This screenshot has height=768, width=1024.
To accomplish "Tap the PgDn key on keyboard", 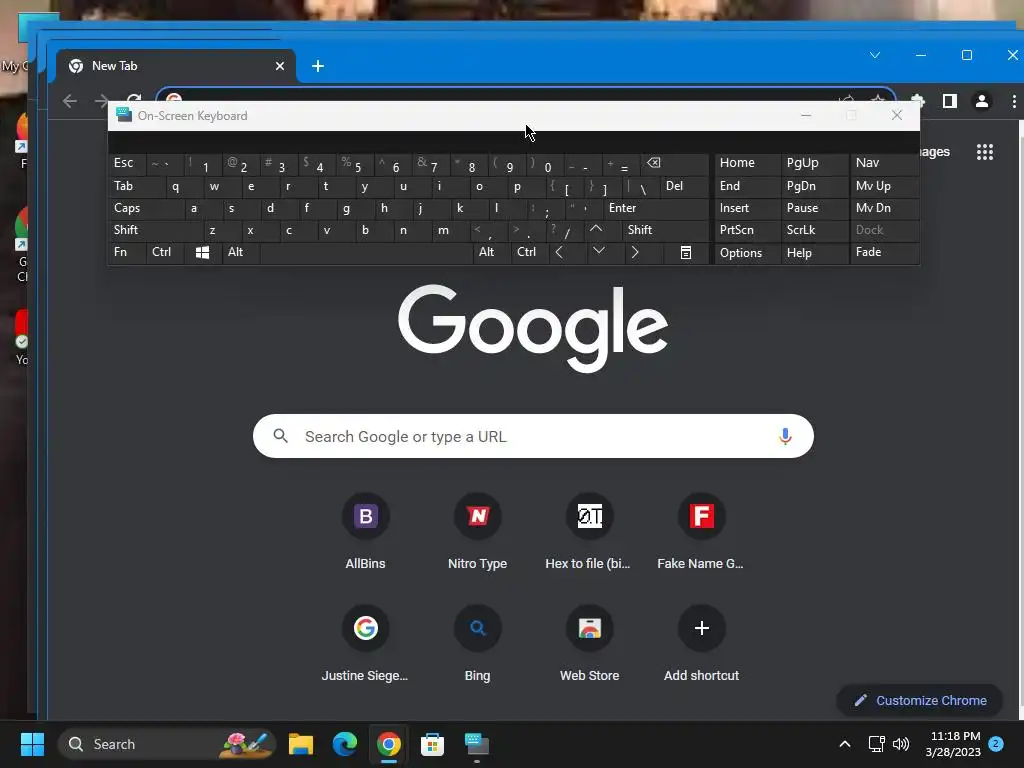I will (814, 186).
